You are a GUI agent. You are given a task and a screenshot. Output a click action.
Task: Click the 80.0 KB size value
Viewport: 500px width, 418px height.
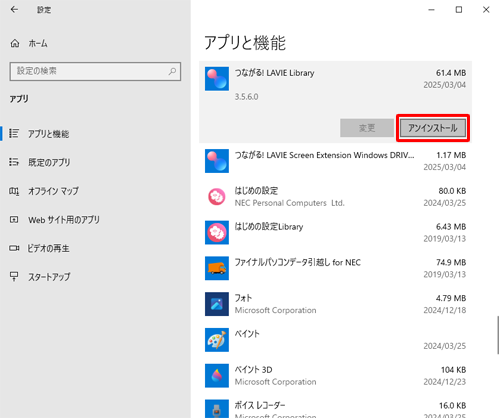point(452,191)
